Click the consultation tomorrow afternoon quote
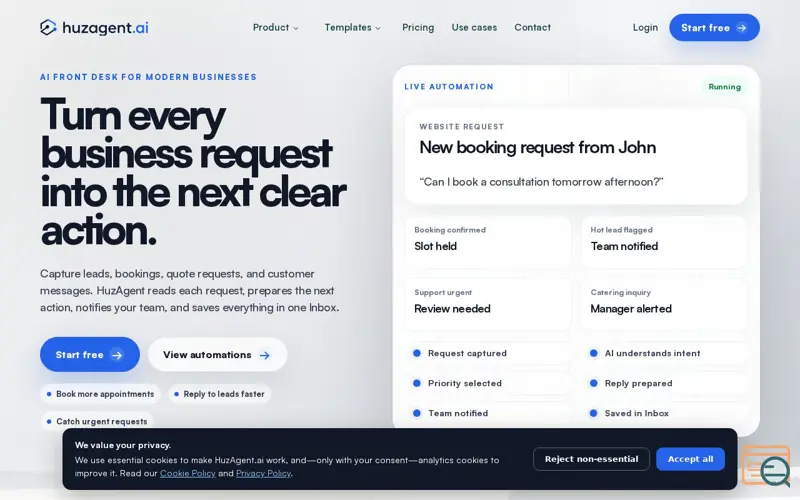The image size is (800, 500). pyautogui.click(x=541, y=182)
